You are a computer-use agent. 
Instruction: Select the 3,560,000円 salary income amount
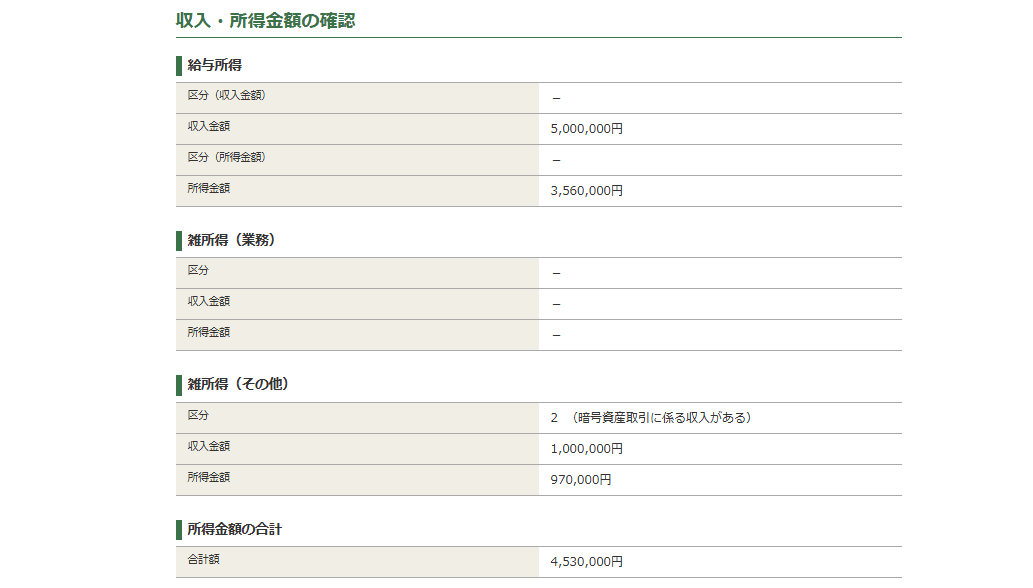point(586,191)
